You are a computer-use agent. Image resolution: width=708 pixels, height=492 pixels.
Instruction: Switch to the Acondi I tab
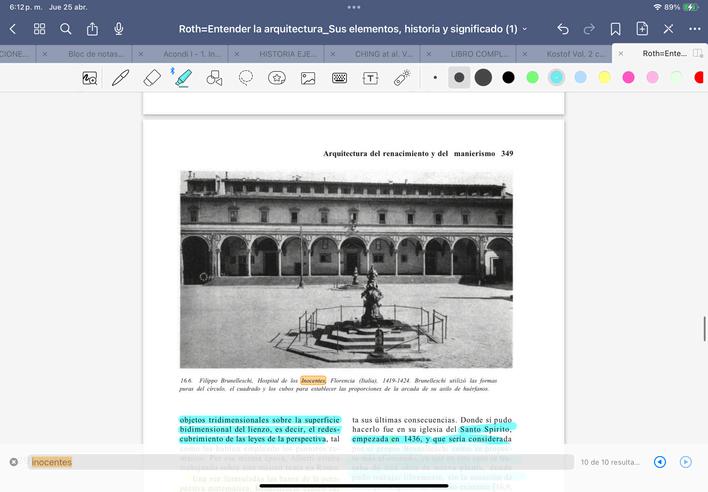click(x=192, y=54)
